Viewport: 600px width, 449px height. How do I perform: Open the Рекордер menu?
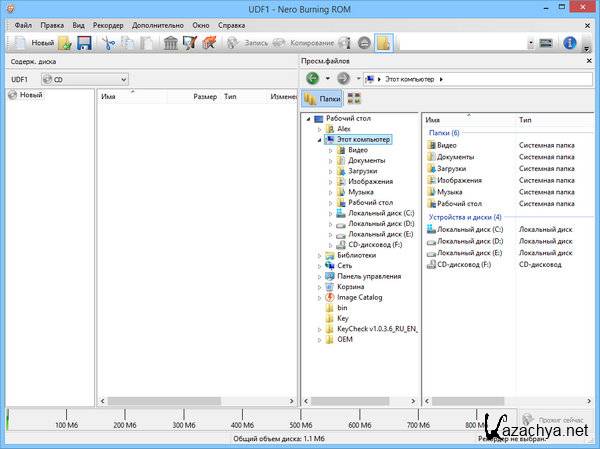(x=107, y=23)
